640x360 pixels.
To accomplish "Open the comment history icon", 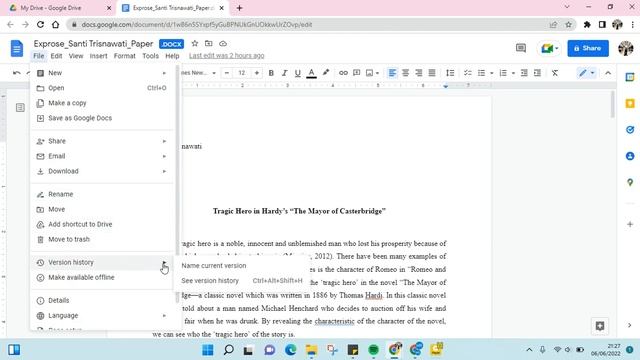I will pyautogui.click(x=521, y=48).
